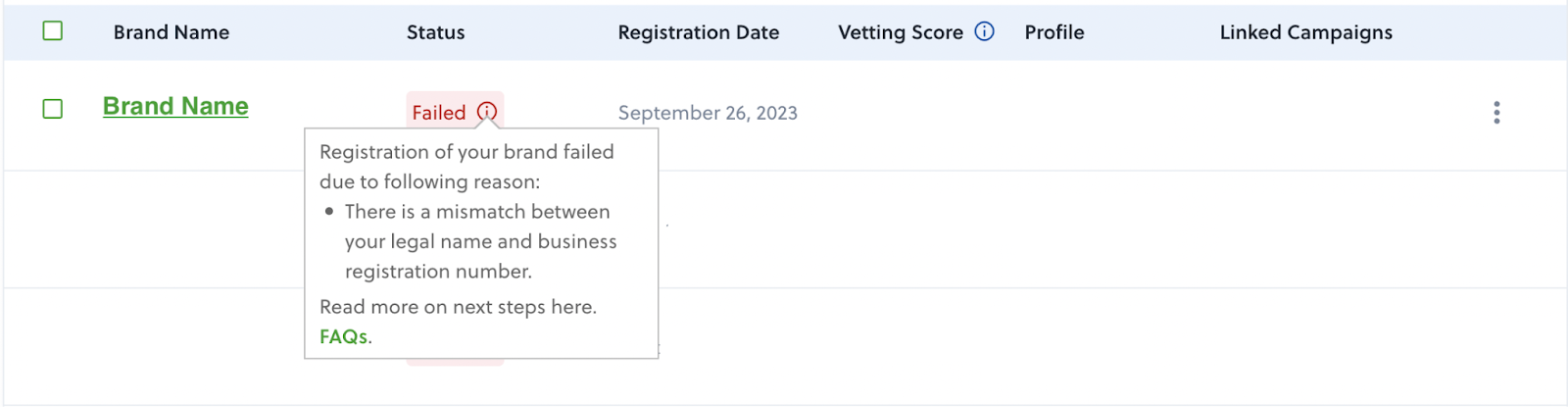The height and width of the screenshot is (407, 1568).
Task: Click the bullet point in the tooltip
Action: click(329, 211)
